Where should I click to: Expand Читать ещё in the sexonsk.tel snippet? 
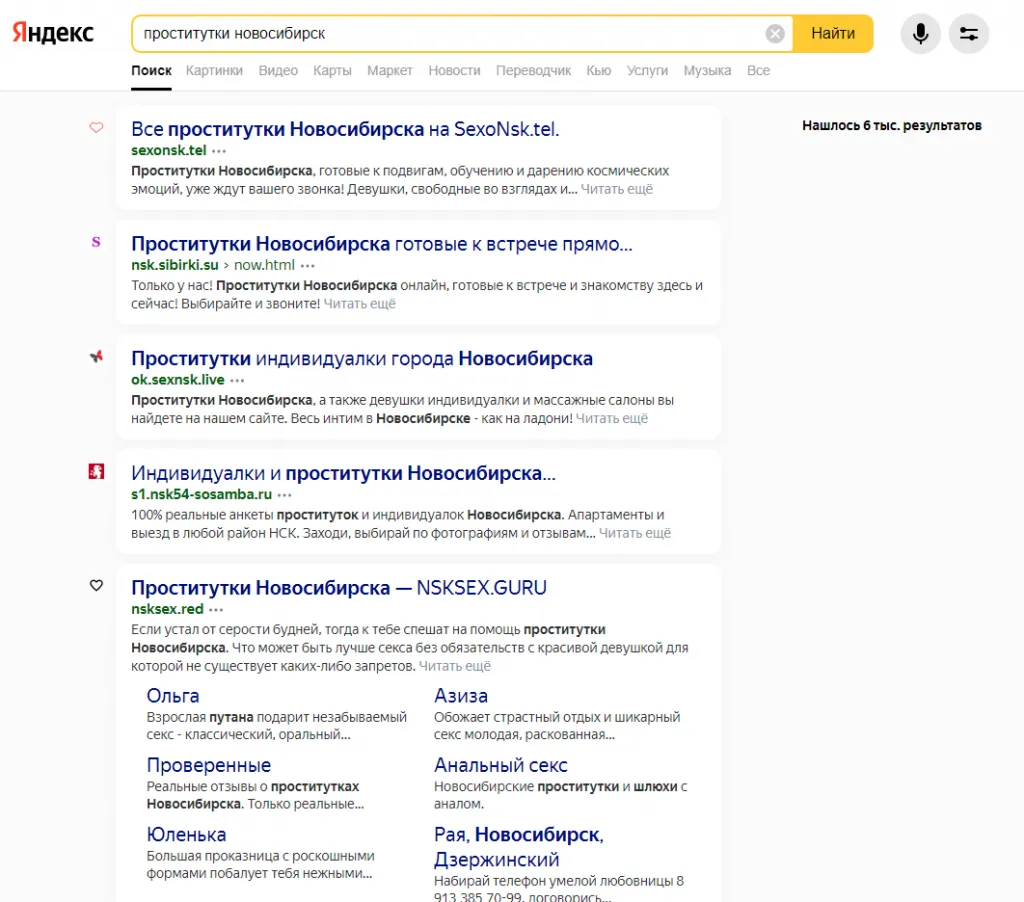(x=616, y=189)
